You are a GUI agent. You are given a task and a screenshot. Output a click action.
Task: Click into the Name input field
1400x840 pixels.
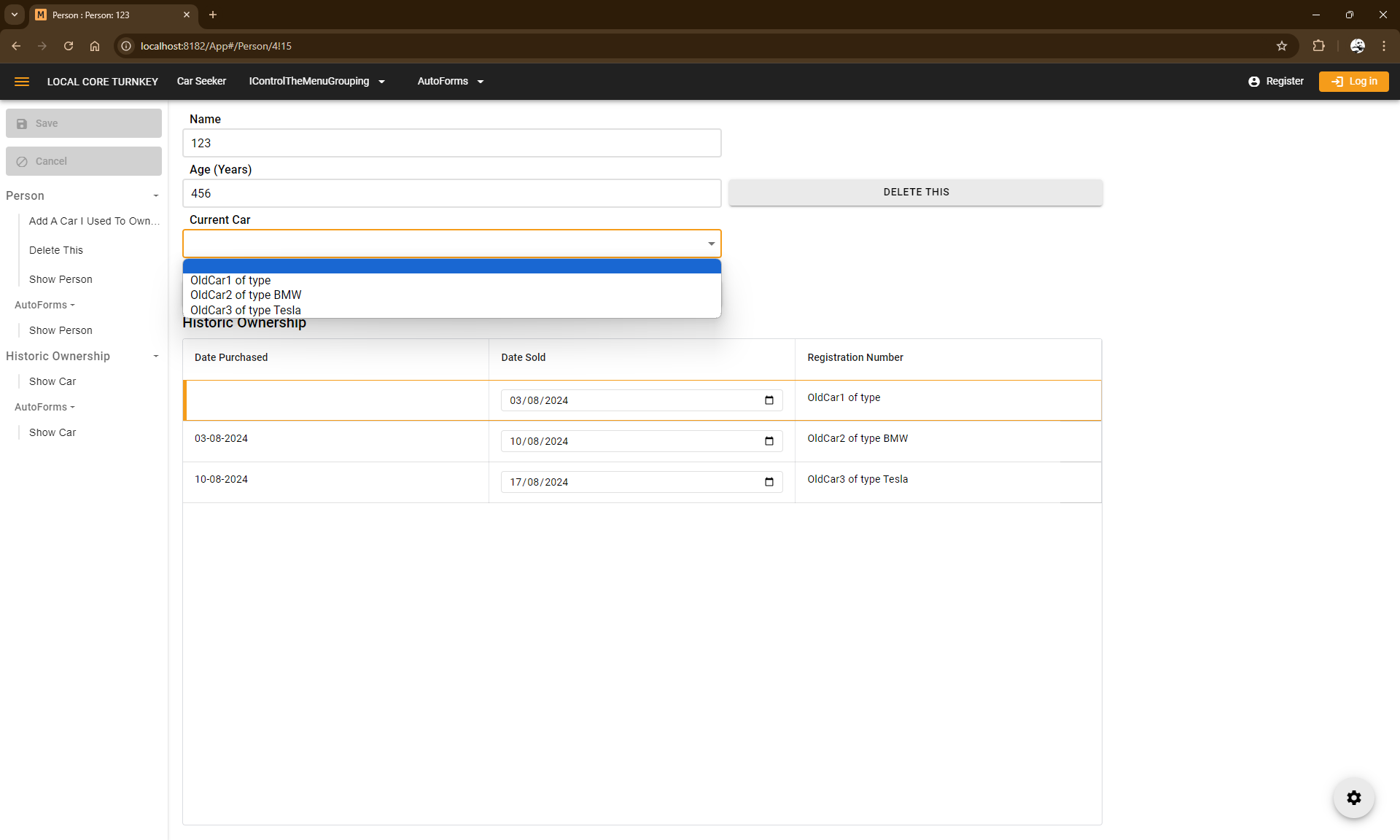[451, 144]
